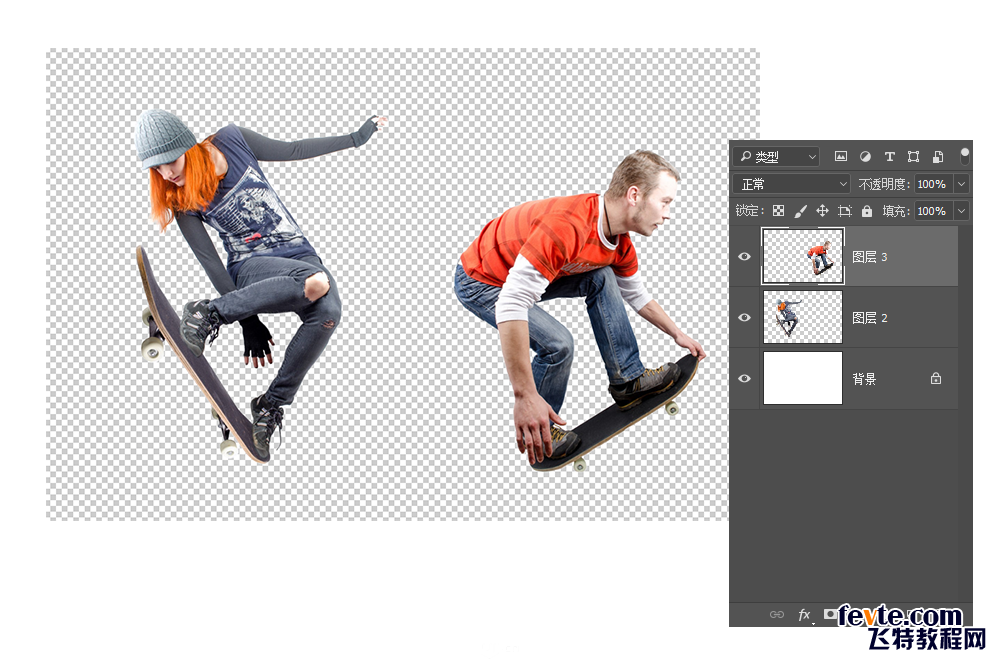Filter layers by pixel layers icon

tap(841, 156)
